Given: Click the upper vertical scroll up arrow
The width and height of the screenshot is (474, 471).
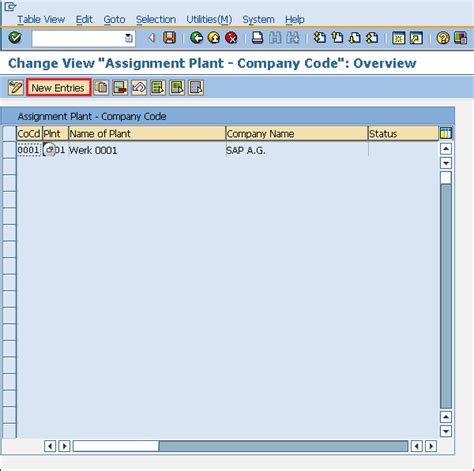Looking at the screenshot, I should pyautogui.click(x=446, y=149).
